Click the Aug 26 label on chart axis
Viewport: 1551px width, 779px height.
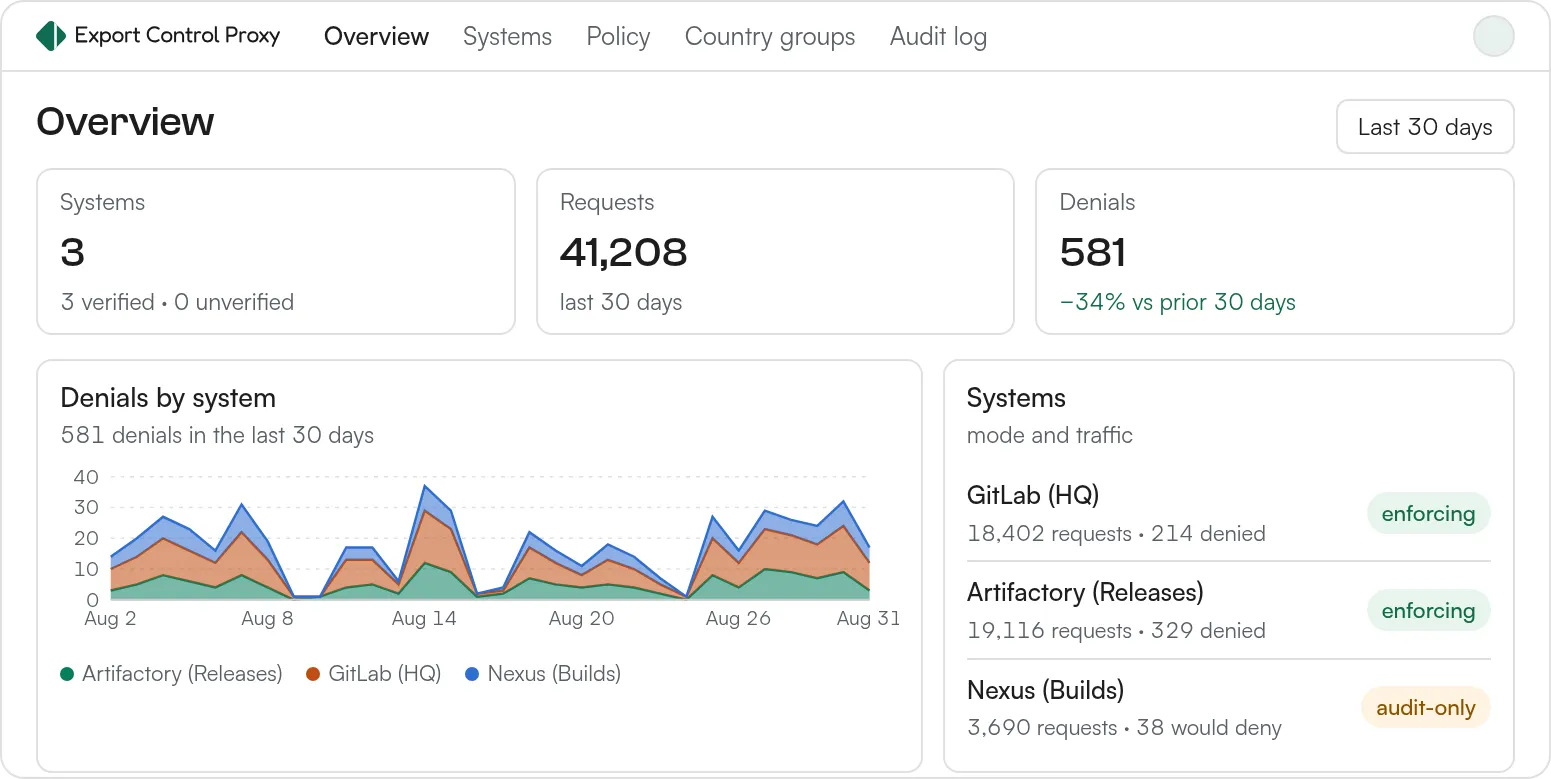[x=738, y=619]
